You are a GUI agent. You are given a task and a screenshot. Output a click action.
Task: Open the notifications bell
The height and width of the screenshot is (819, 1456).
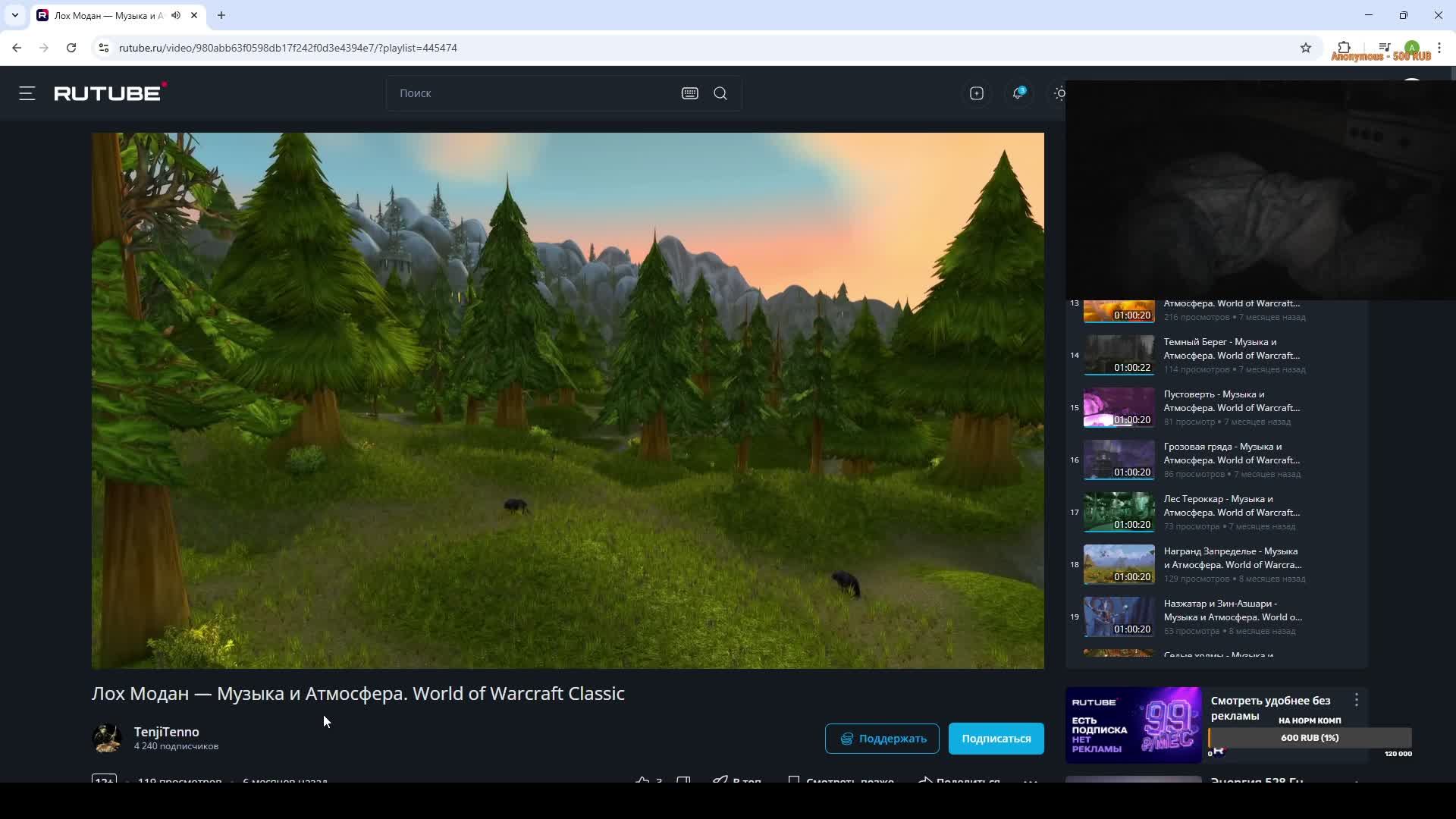[1018, 93]
